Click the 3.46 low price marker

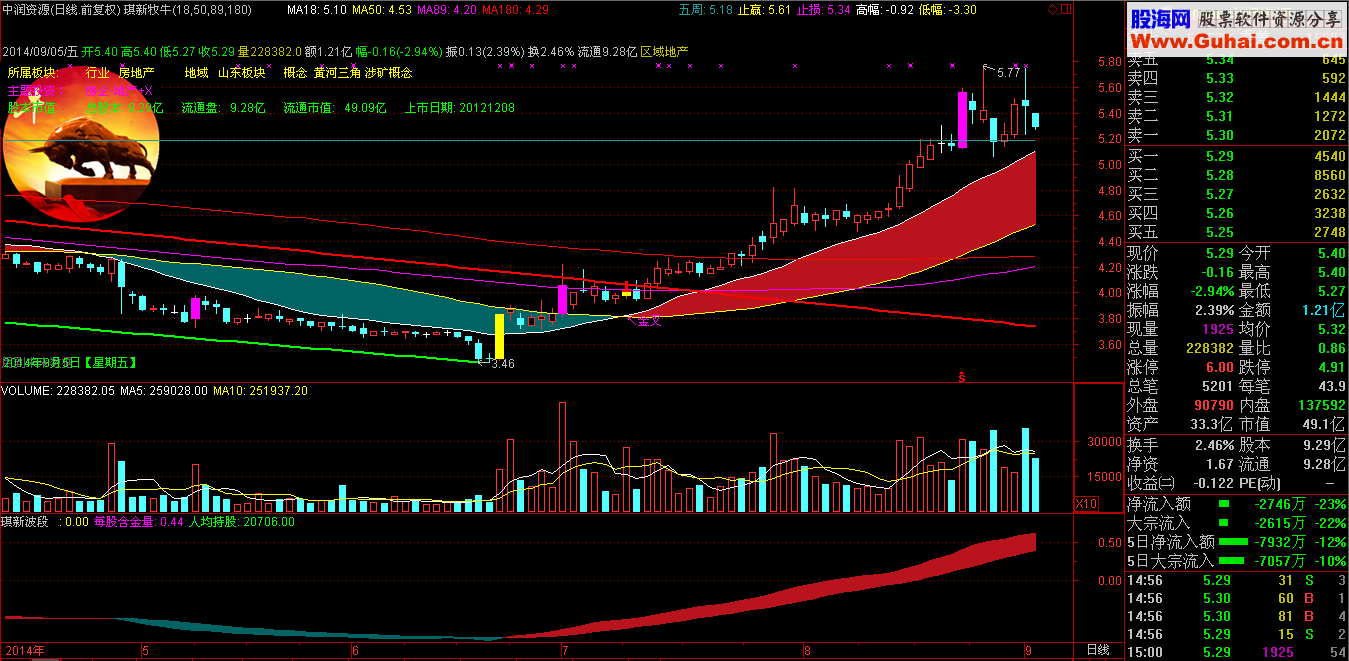(x=501, y=364)
